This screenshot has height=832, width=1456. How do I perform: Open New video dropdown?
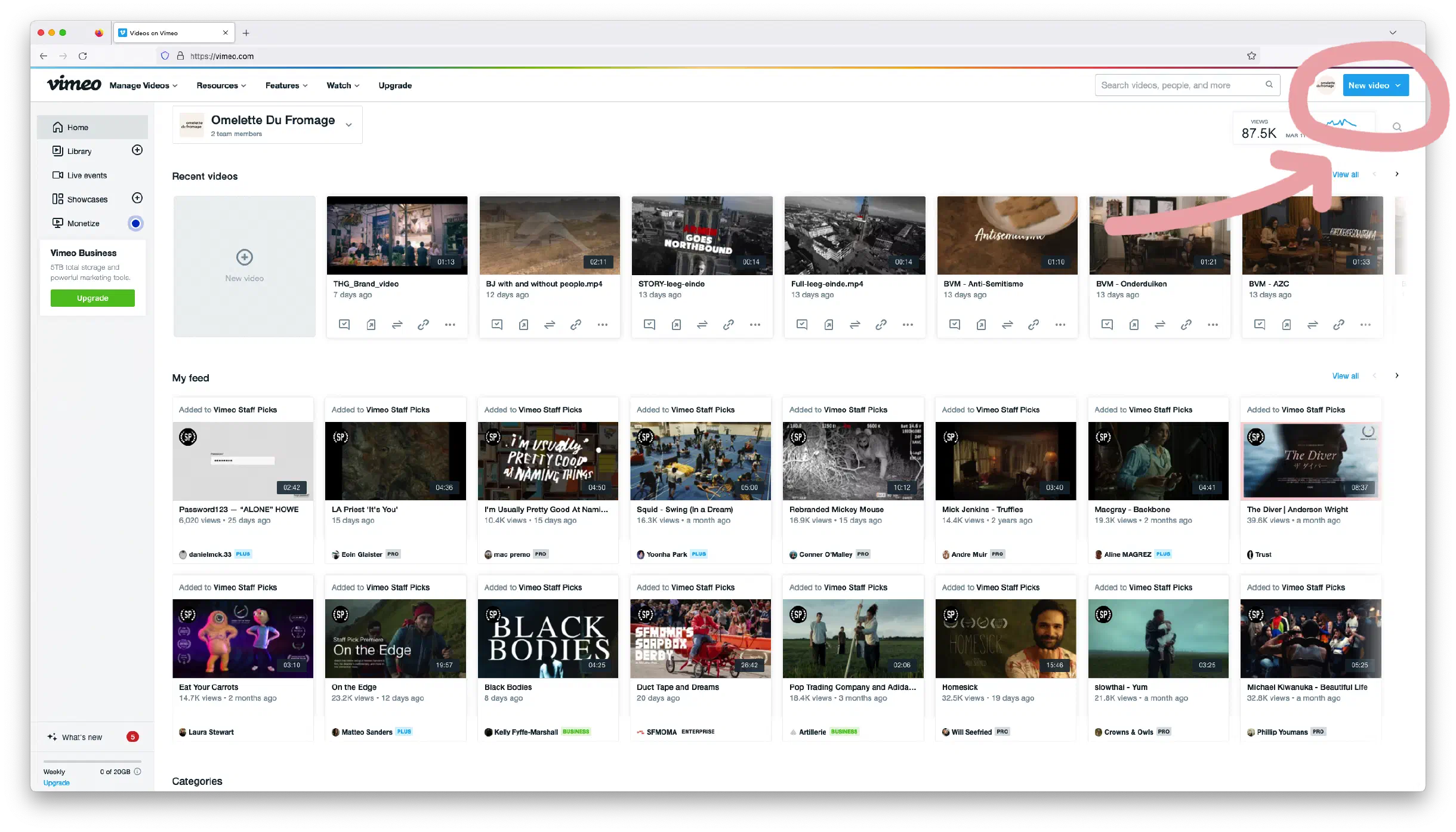point(1375,85)
